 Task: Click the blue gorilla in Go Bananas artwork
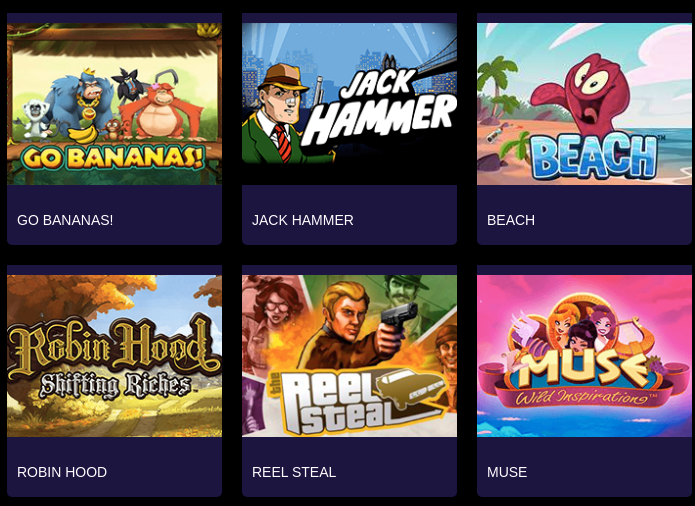click(x=81, y=101)
